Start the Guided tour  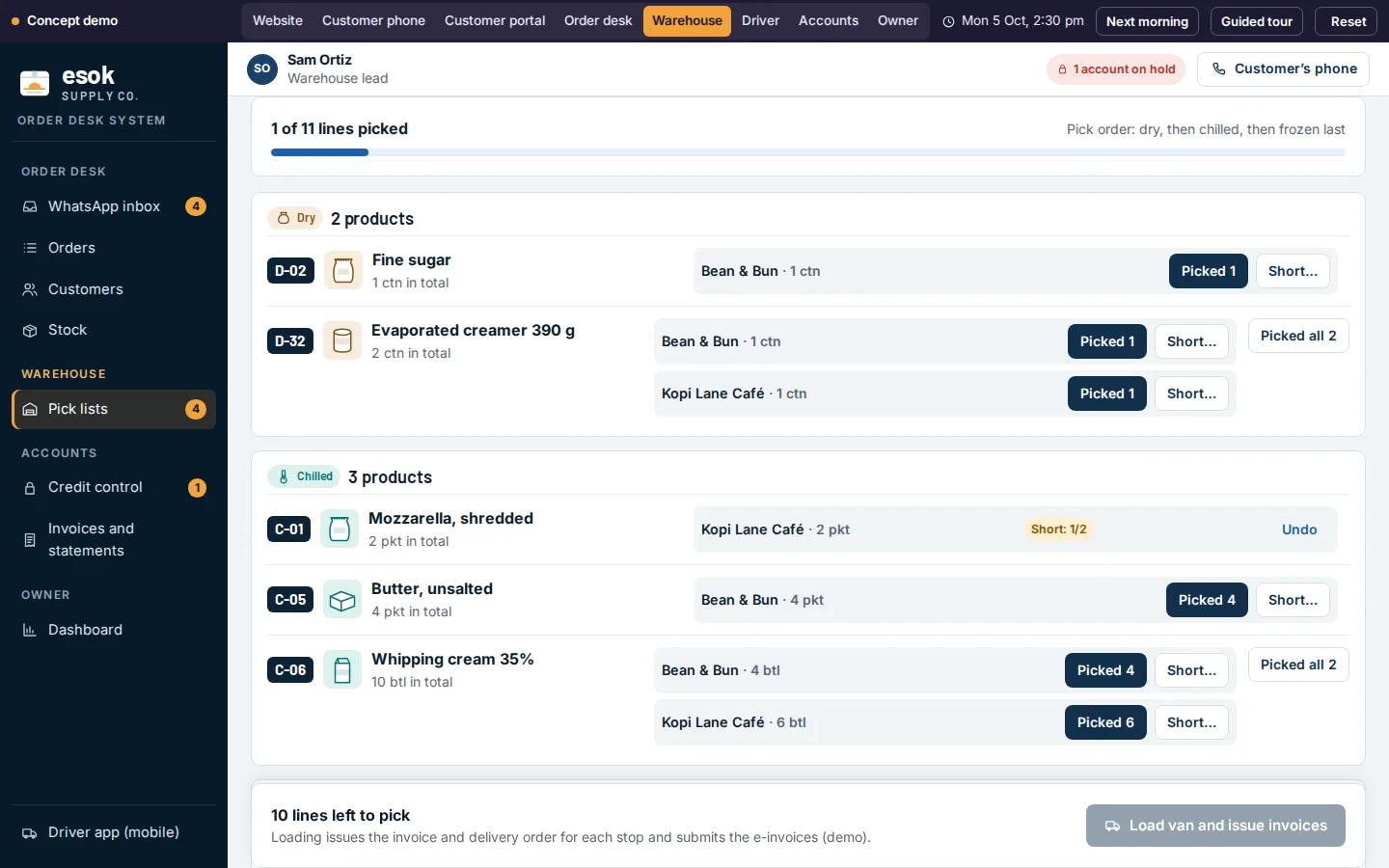pyautogui.click(x=1257, y=21)
